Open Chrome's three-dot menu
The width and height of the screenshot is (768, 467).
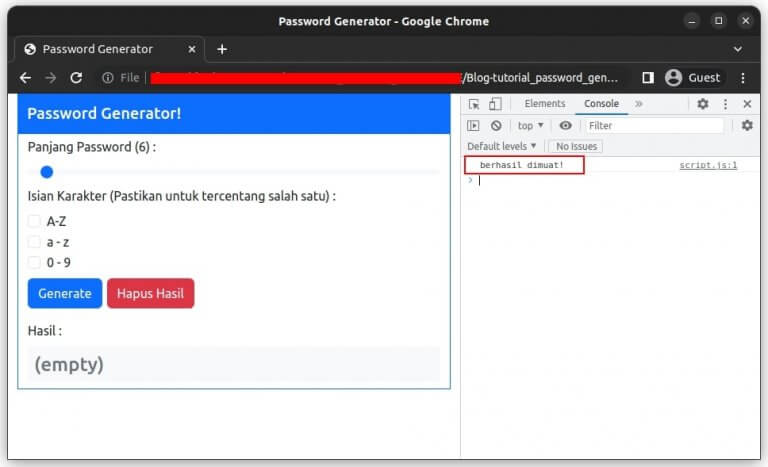(x=743, y=77)
